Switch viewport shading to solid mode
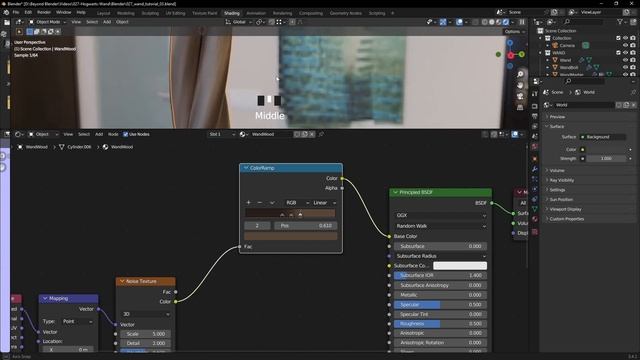640x360 pixels. click(492, 22)
